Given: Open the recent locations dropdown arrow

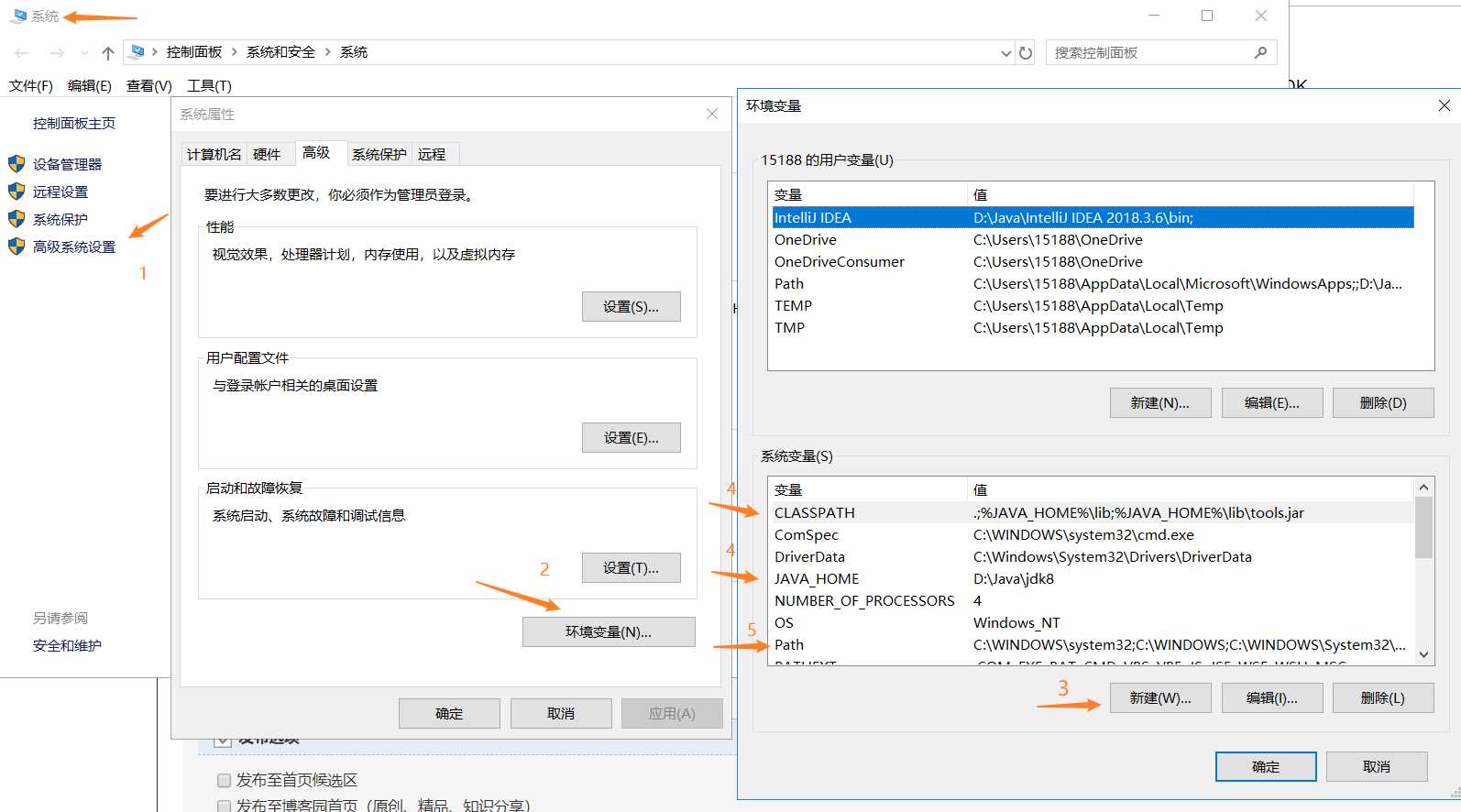Looking at the screenshot, I should 84,53.
